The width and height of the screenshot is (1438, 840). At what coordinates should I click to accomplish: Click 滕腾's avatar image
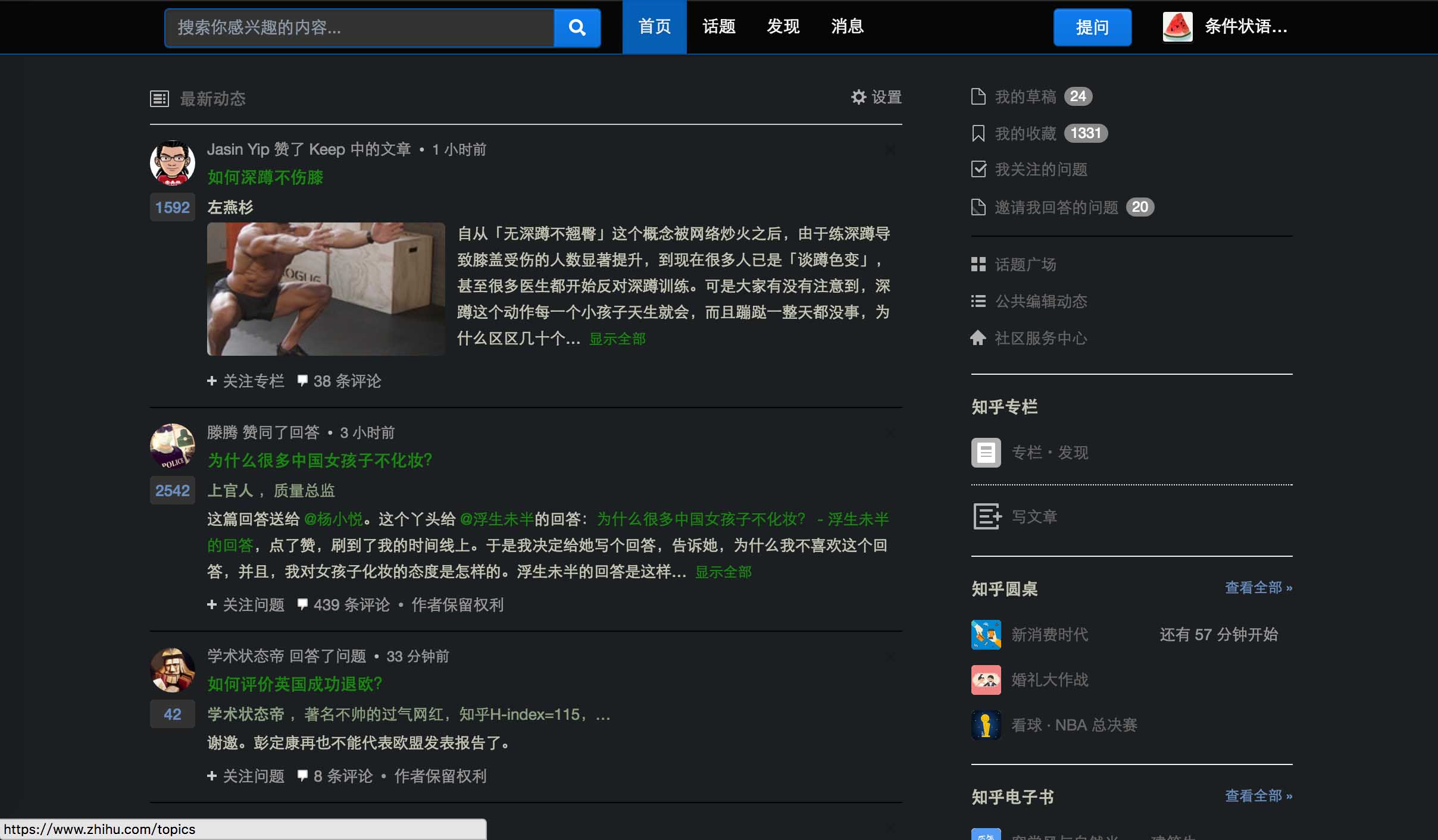pos(173,446)
